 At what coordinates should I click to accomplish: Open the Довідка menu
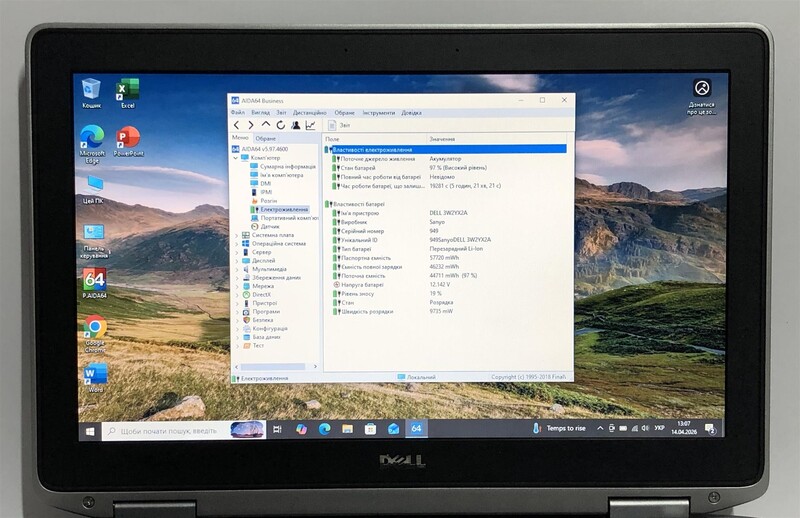(411, 112)
